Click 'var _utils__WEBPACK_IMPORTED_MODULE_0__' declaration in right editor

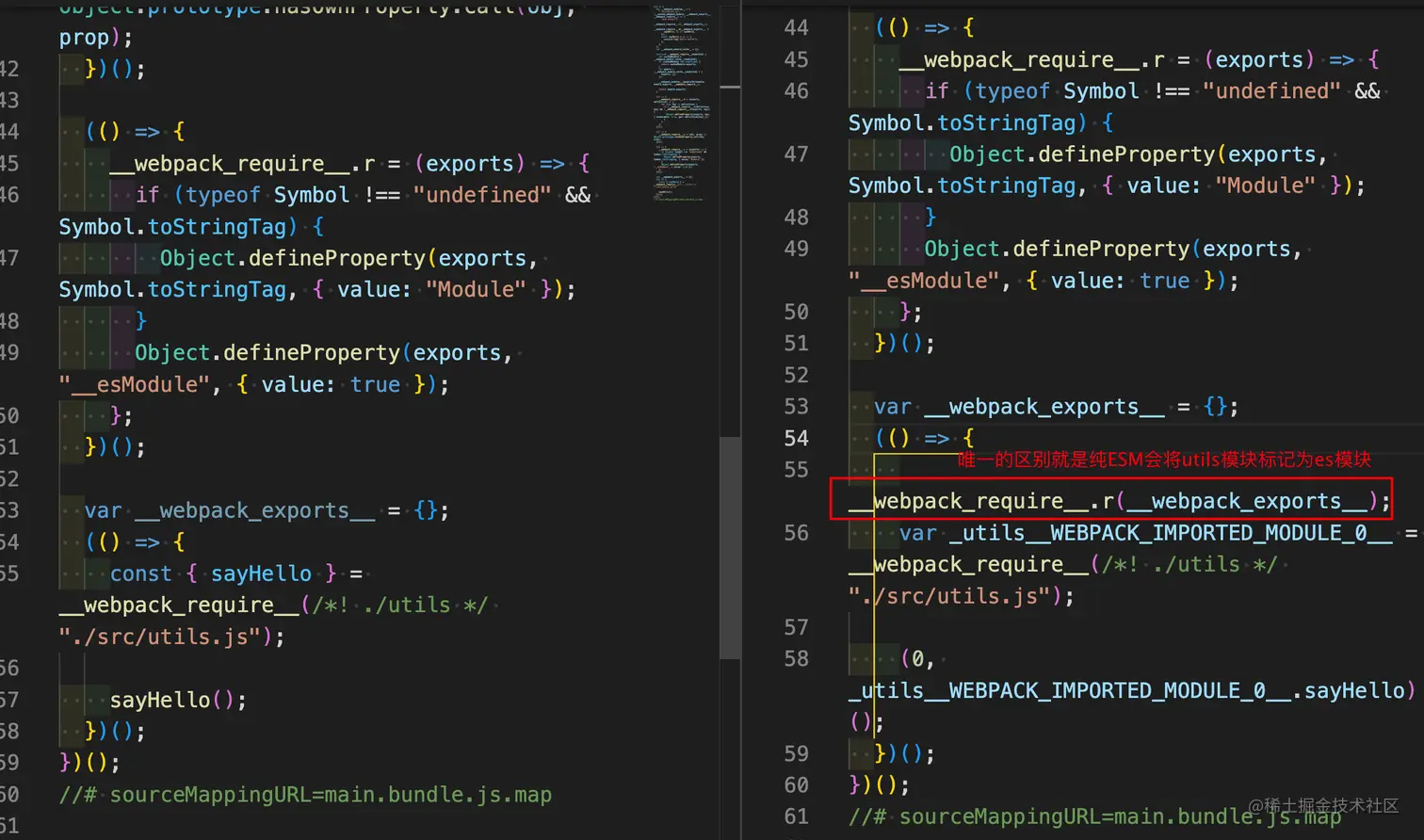point(1145,533)
